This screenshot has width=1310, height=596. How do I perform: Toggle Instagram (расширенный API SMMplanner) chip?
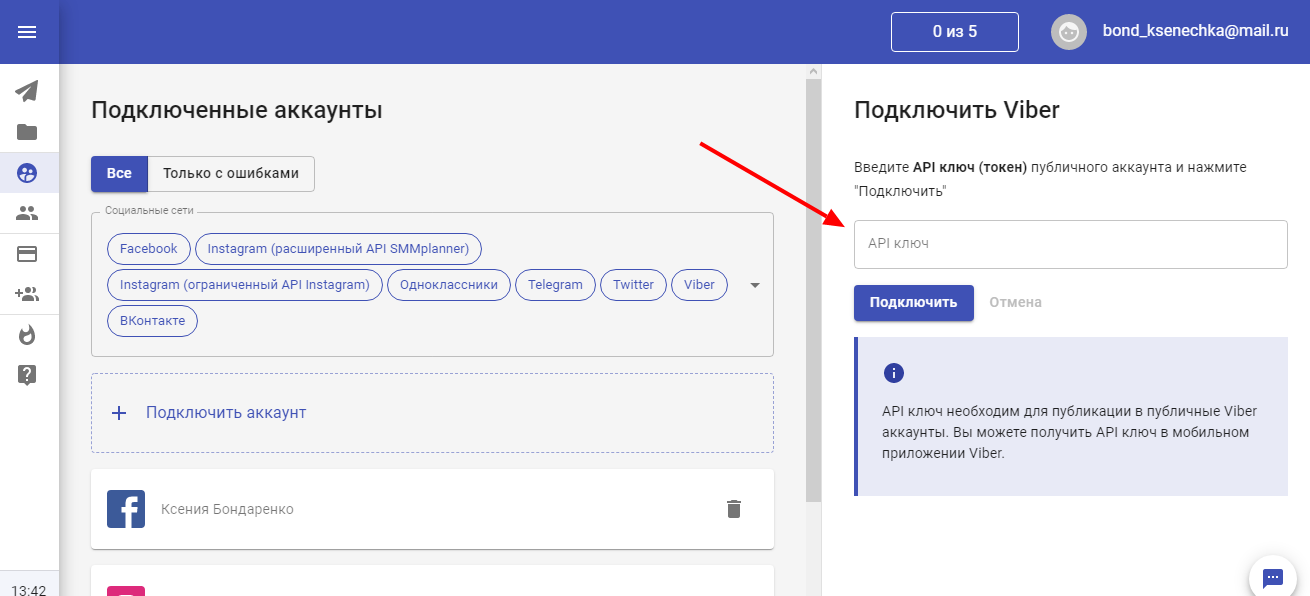click(x=339, y=249)
